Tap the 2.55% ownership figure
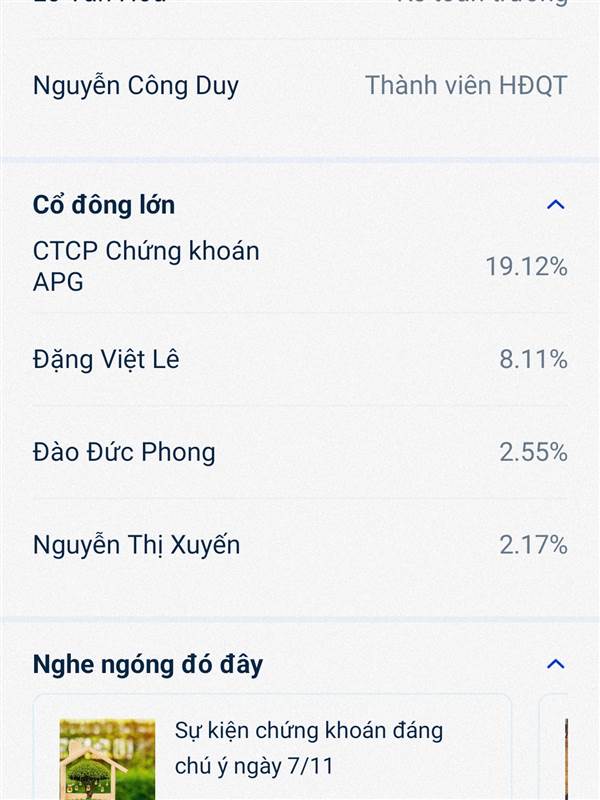This screenshot has width=600, height=800. 533,452
